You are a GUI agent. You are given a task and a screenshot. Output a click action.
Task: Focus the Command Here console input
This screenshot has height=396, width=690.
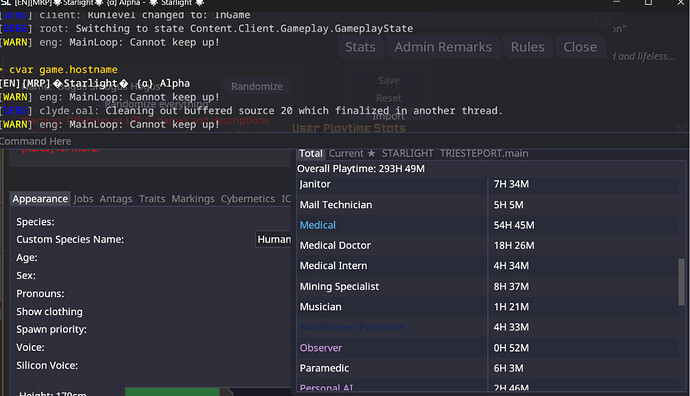343,141
